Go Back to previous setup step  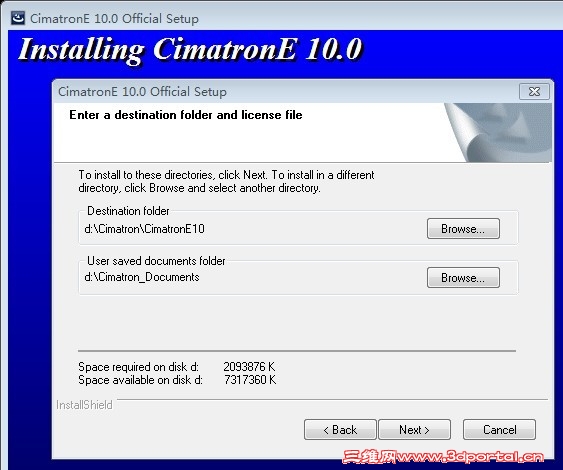[340, 429]
